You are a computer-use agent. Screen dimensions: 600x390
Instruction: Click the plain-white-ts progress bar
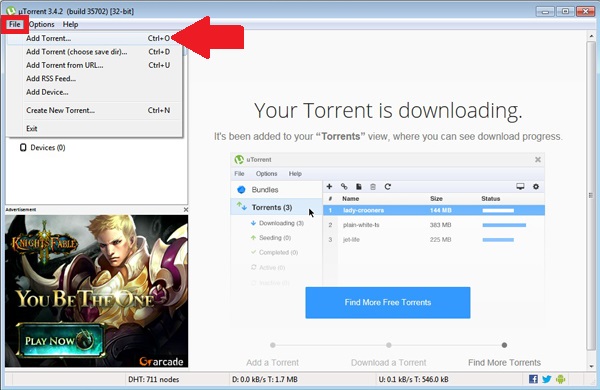click(x=504, y=225)
